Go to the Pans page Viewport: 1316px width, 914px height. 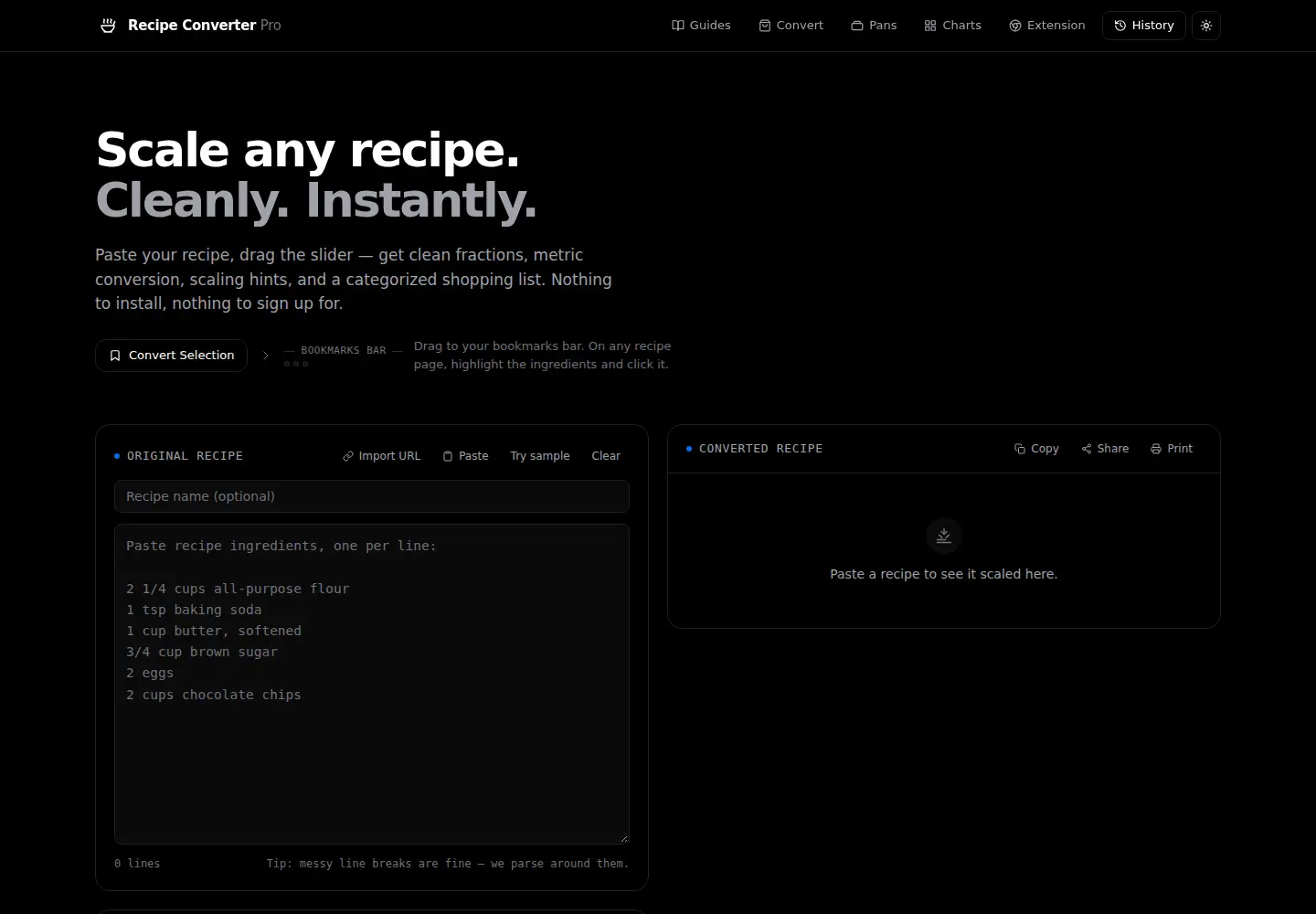pos(874,26)
